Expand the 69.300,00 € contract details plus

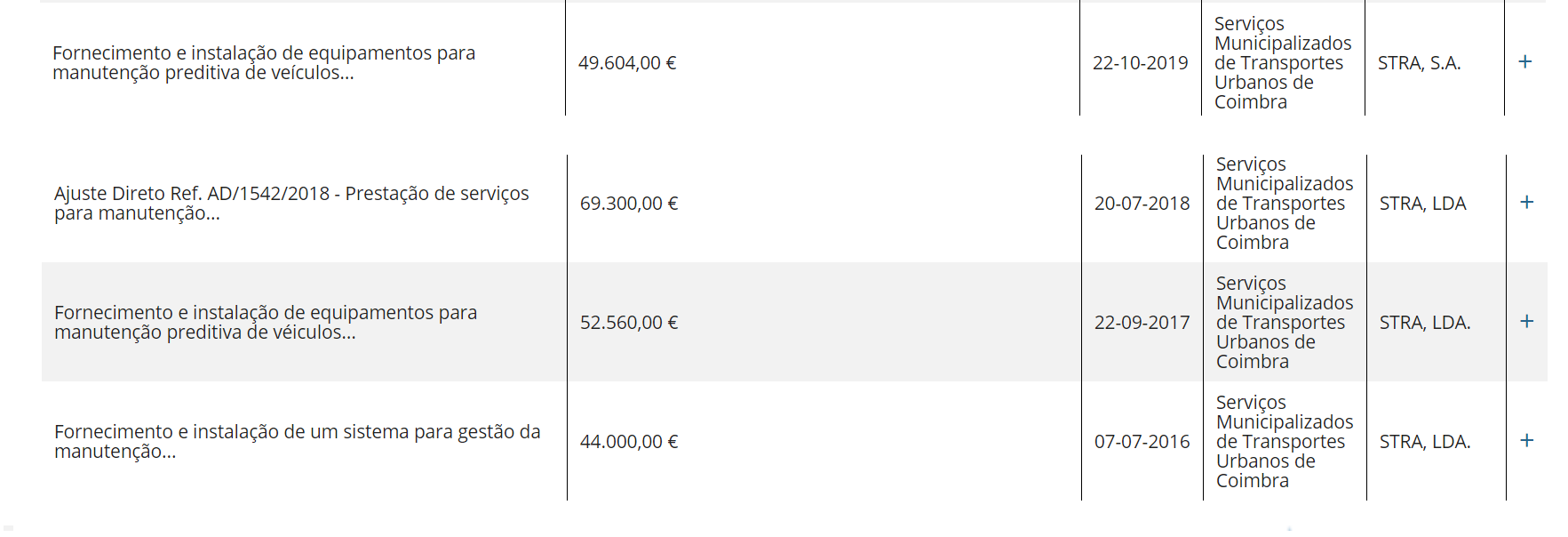(x=1526, y=202)
